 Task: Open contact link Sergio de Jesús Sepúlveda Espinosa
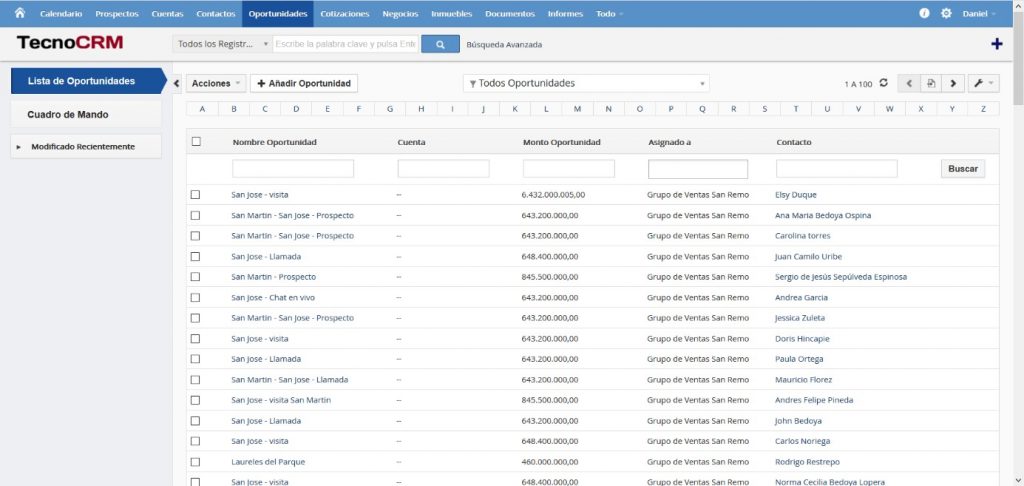click(841, 277)
